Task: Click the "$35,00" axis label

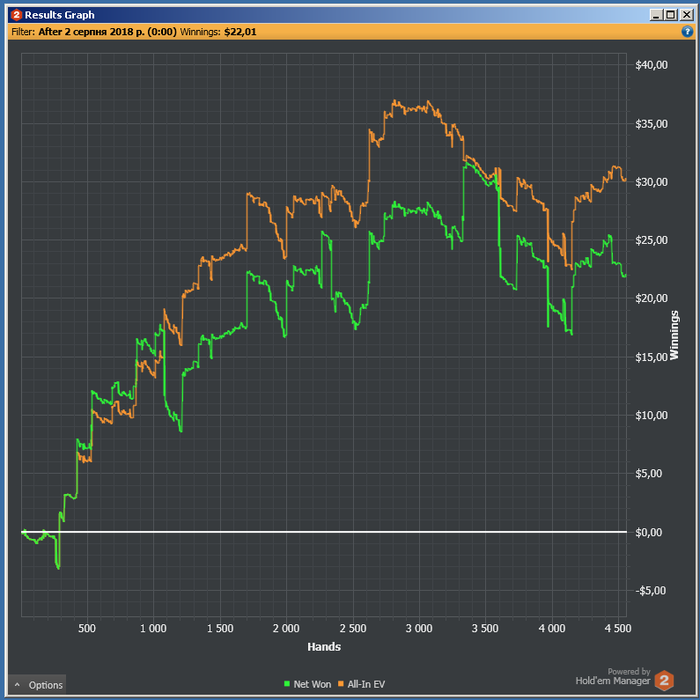Action: pyautogui.click(x=651, y=124)
